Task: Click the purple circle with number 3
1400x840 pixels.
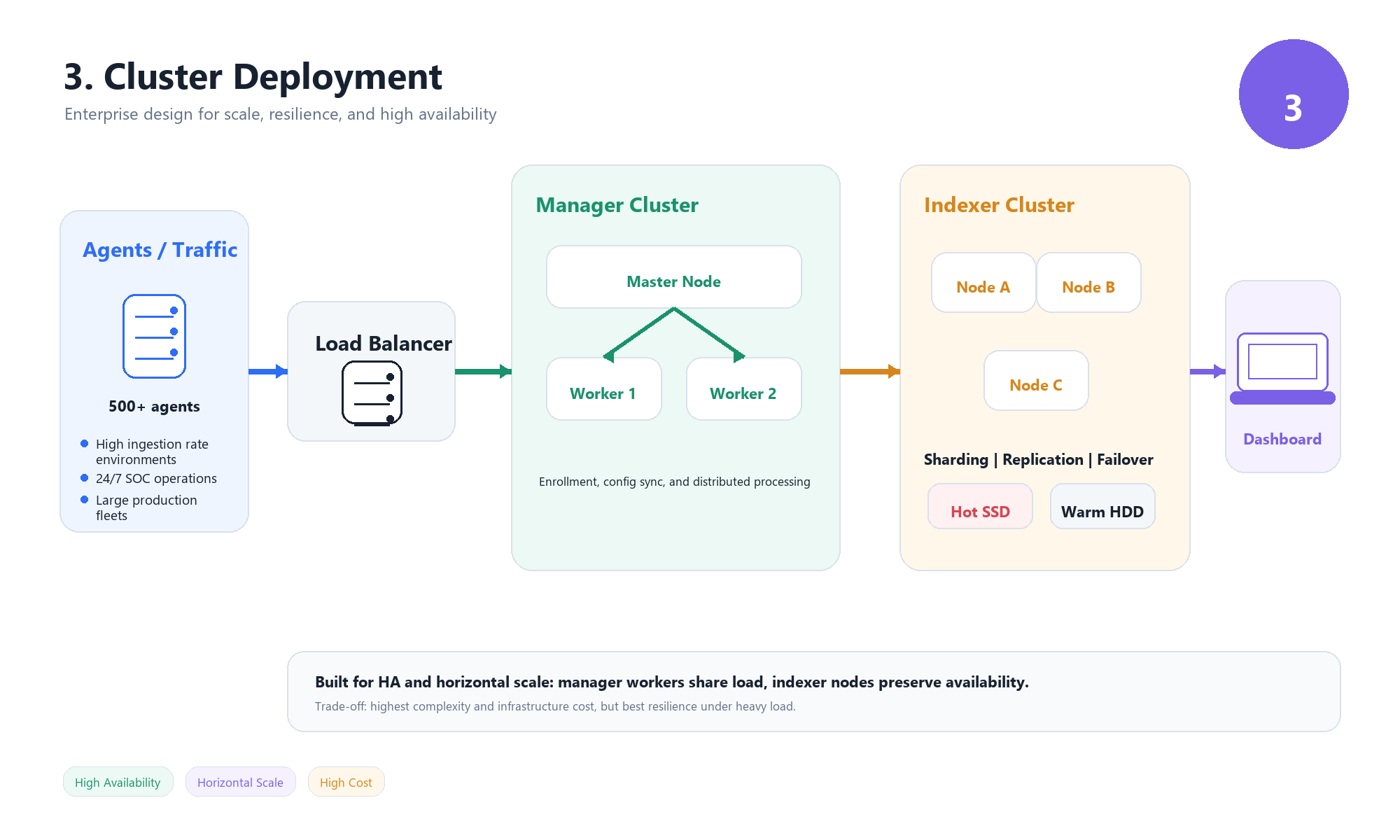Action: tap(1293, 94)
